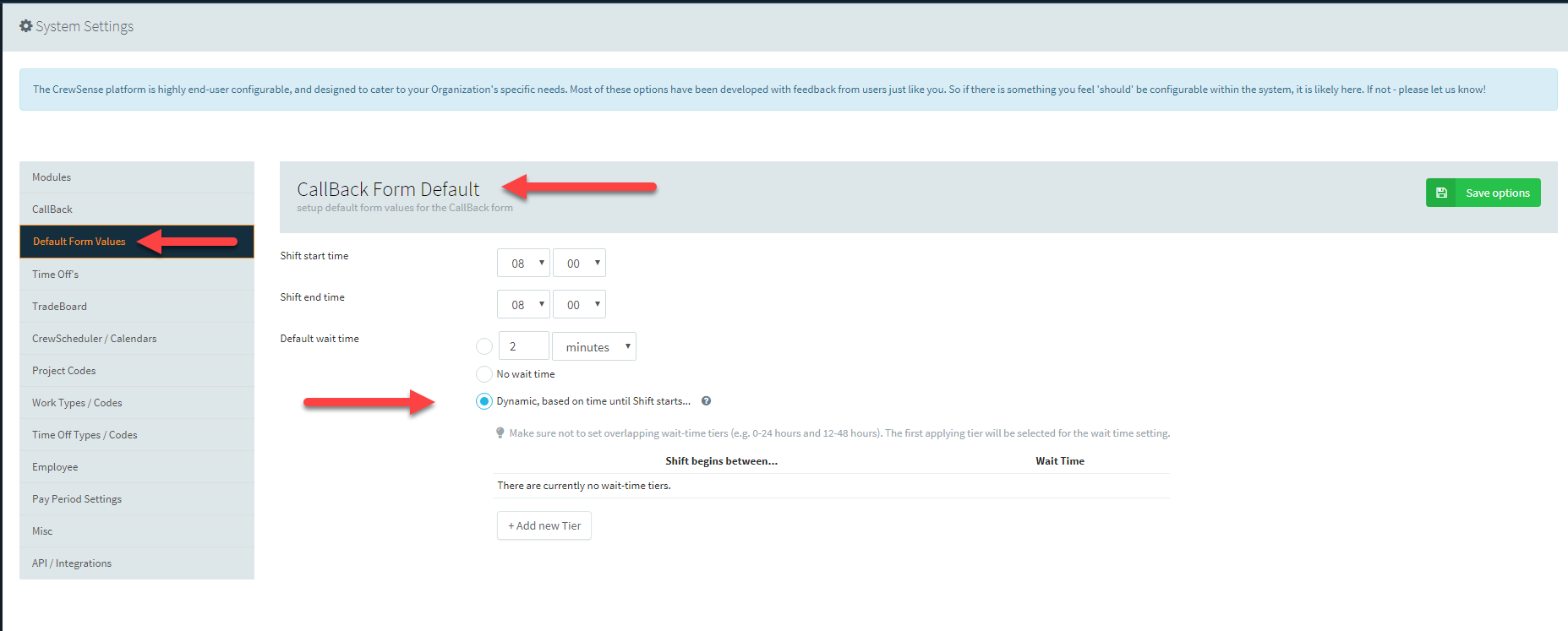Open Time Off Types / Codes section
Image resolution: width=1568 pixels, height=631 pixels.
point(137,435)
